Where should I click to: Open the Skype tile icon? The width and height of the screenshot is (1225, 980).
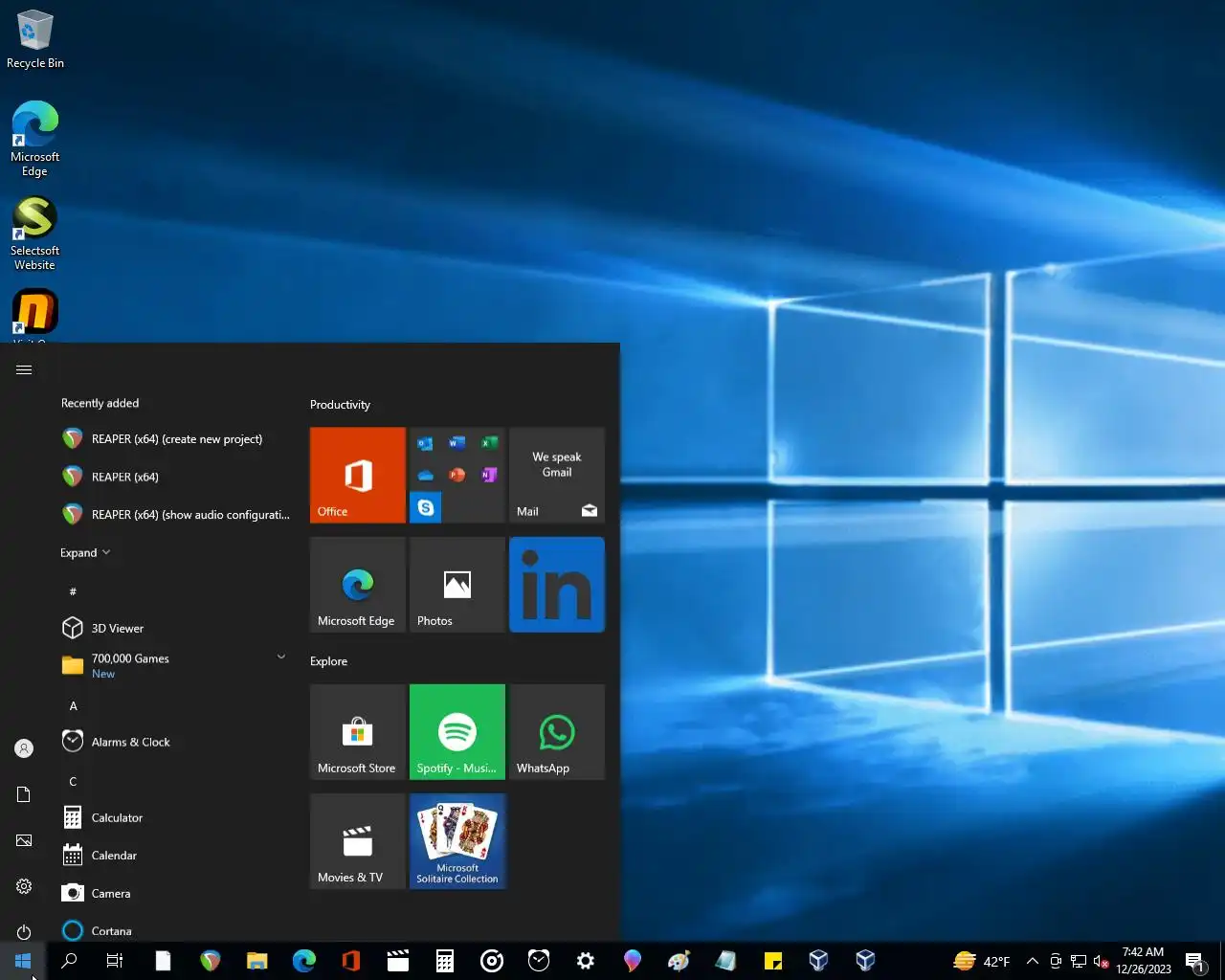pyautogui.click(x=426, y=507)
